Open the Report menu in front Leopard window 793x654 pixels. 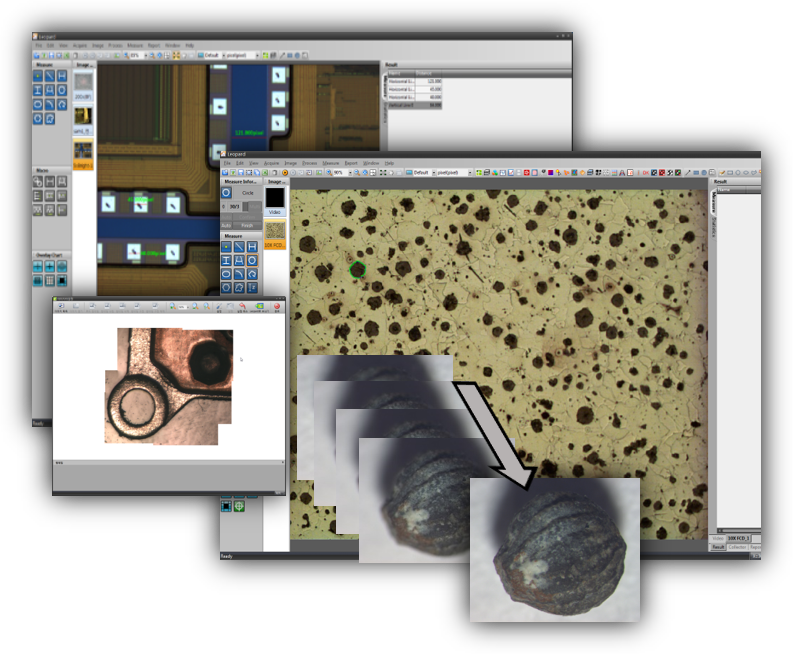click(x=351, y=163)
